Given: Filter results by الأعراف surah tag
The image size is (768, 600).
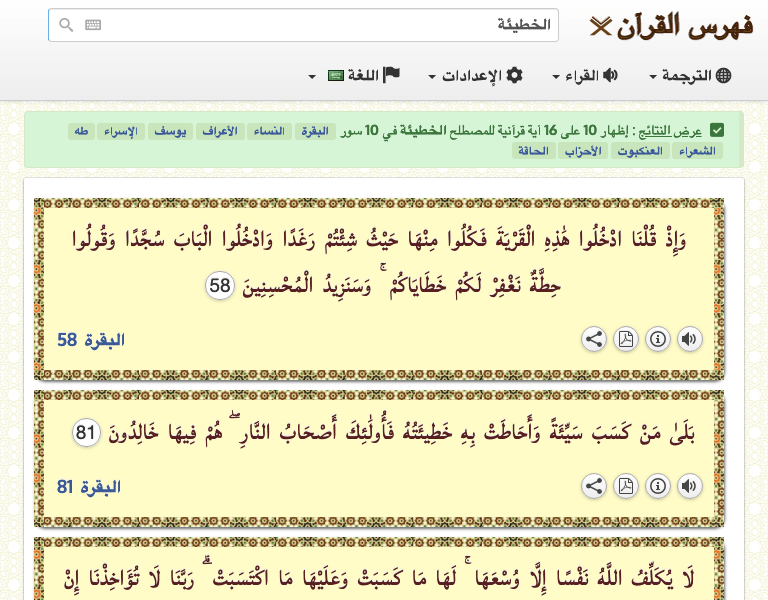Looking at the screenshot, I should 220,131.
